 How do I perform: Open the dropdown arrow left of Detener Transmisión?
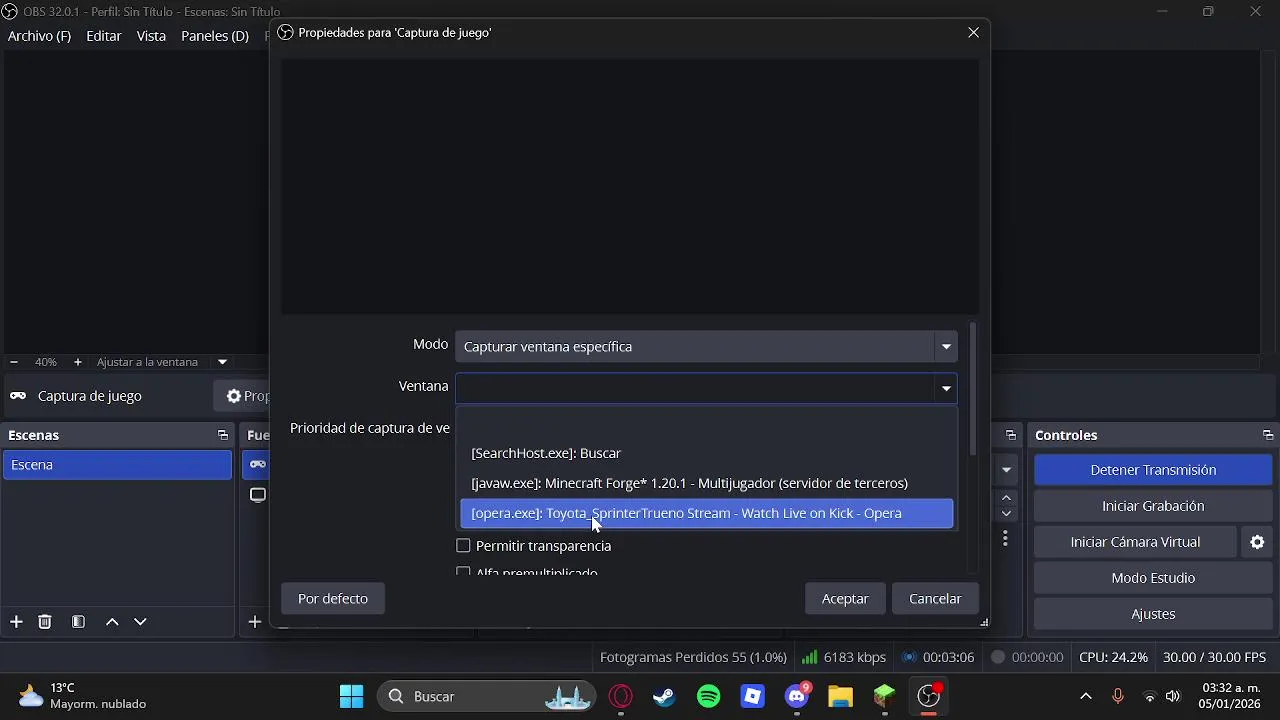[x=1007, y=470]
